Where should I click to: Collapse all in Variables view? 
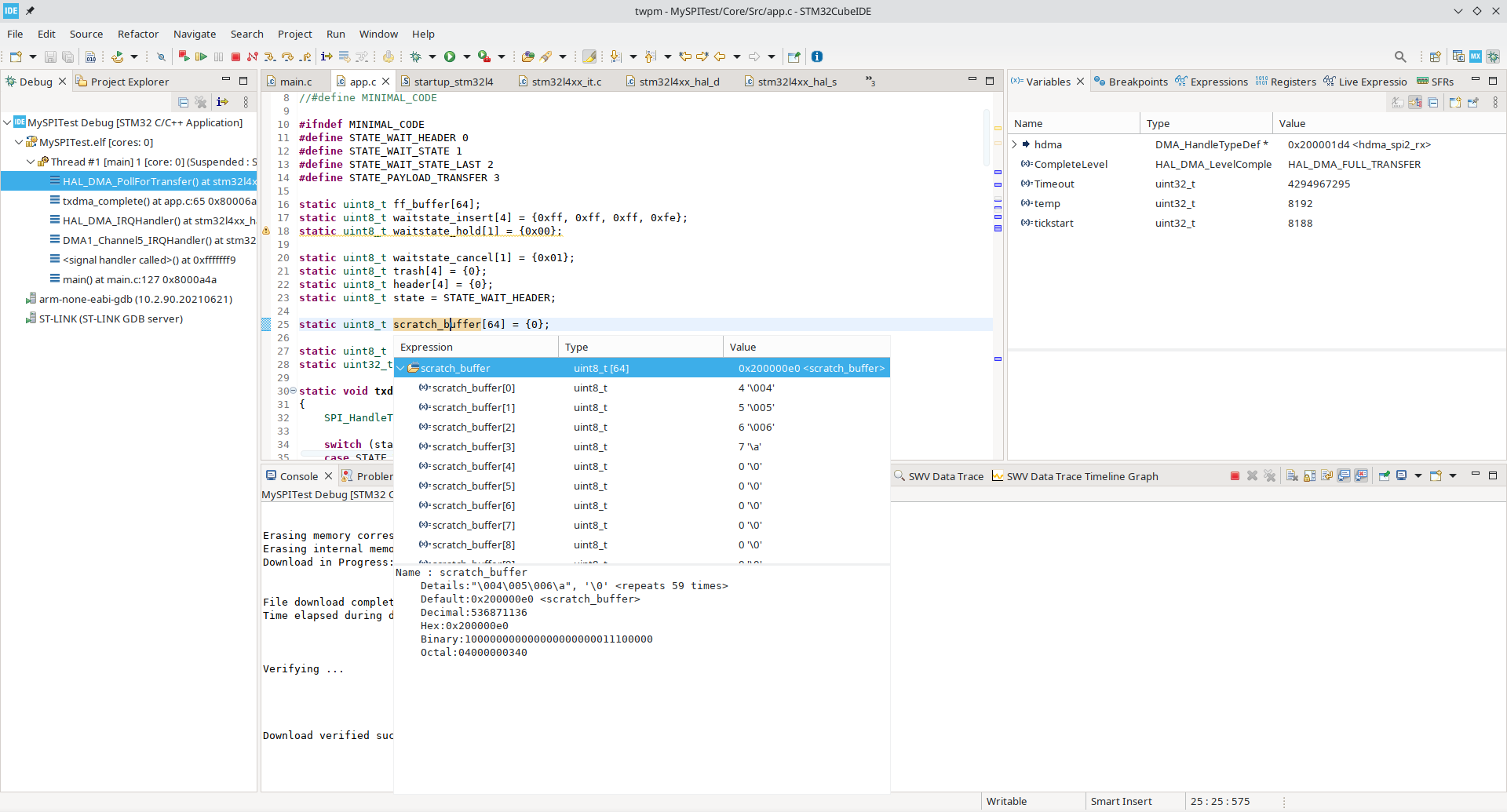pyautogui.click(x=1432, y=103)
